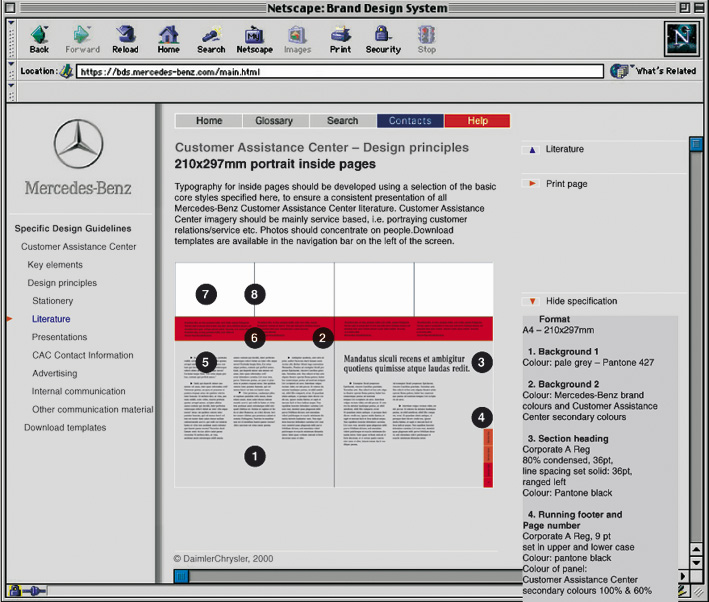This screenshot has height=602, width=709.
Task: Open the Contacts tab
Action: [x=410, y=121]
